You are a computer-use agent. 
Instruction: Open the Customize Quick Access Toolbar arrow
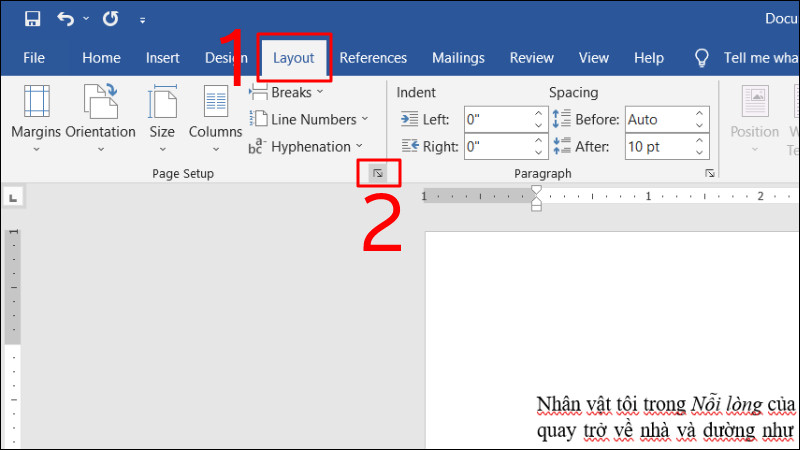[x=142, y=20]
